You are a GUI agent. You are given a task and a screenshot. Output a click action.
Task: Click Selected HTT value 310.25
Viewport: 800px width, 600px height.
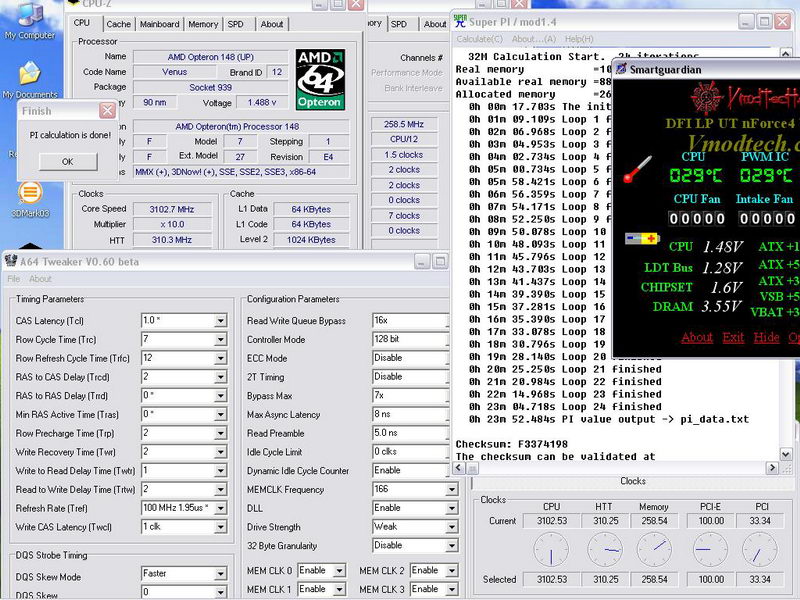click(x=605, y=580)
